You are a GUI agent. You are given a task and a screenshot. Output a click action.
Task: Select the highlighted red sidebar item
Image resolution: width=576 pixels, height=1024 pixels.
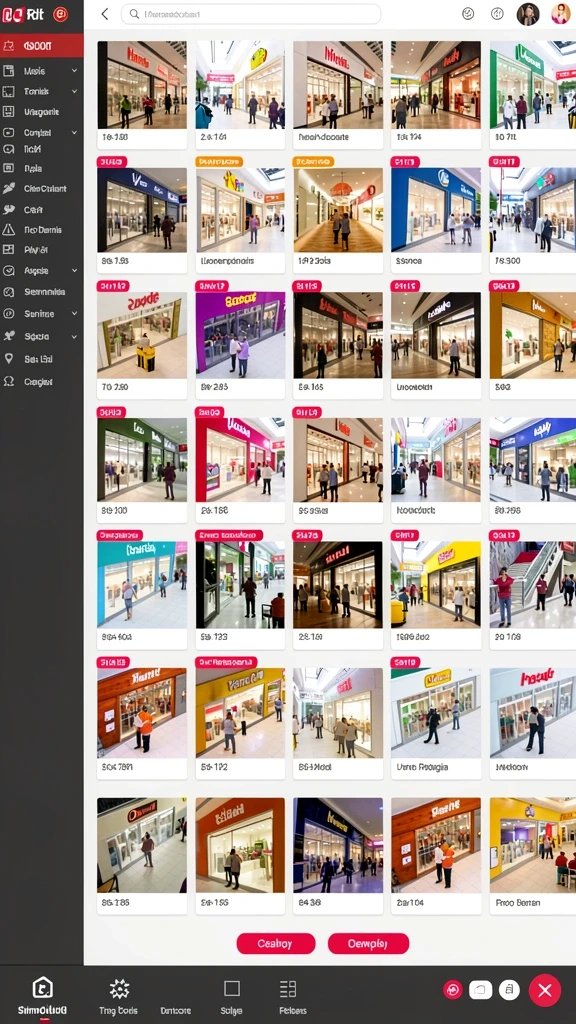click(x=42, y=46)
